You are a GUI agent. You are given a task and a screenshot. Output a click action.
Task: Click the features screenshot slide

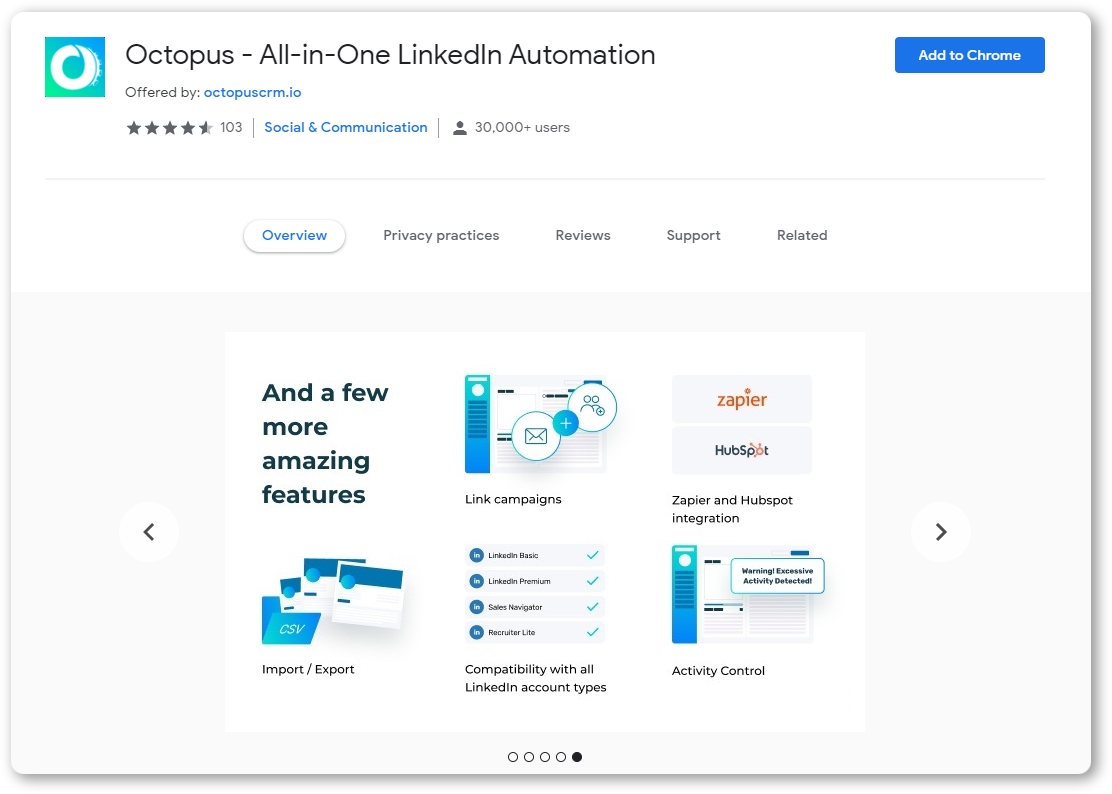(545, 532)
